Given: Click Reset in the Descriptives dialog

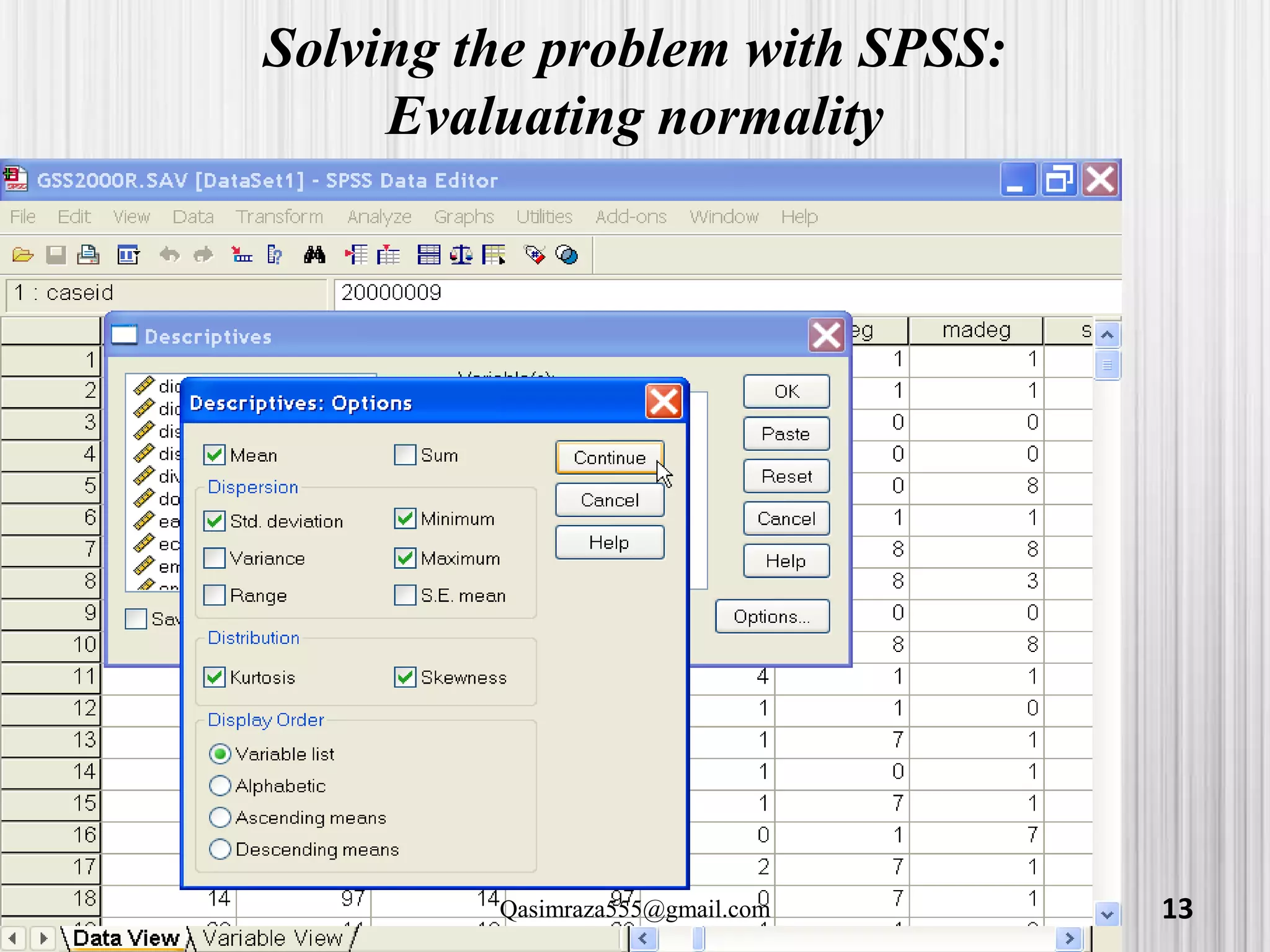Looking at the screenshot, I should tap(786, 476).
